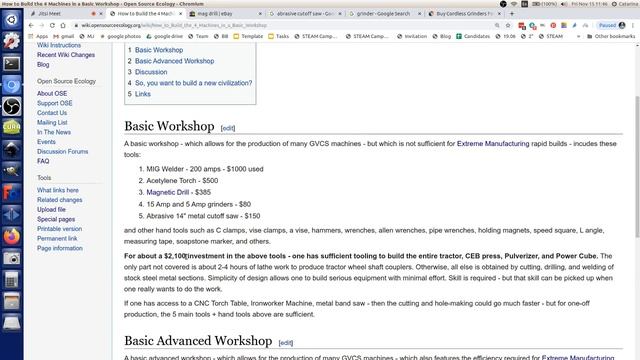
Task: Launch the Ubuntu dash from the dock
Action: pos(11,20)
